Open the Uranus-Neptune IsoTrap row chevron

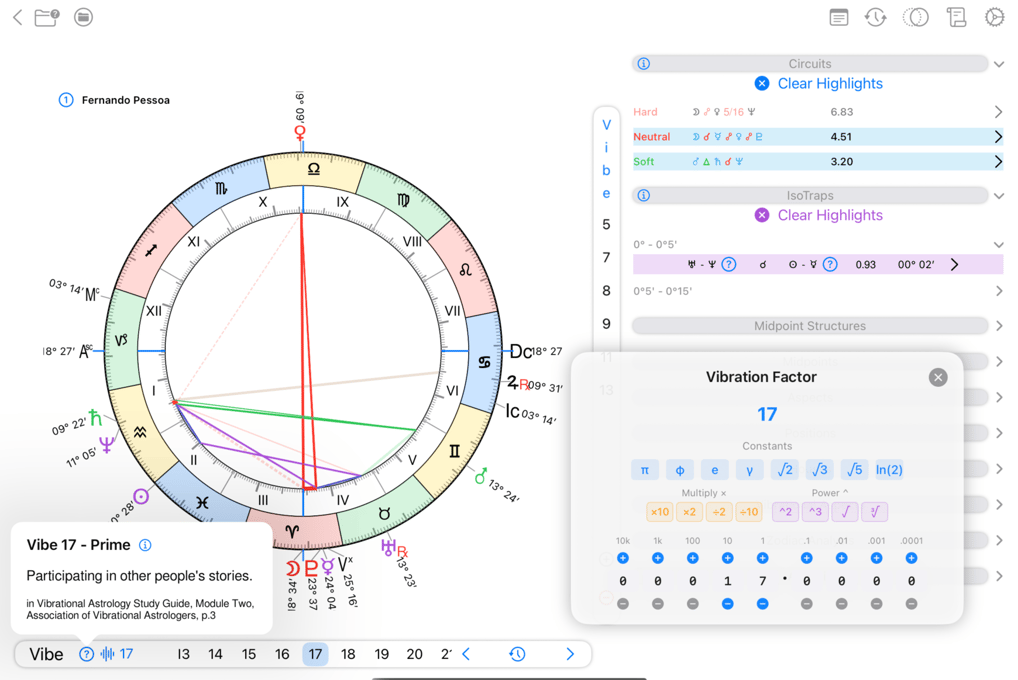[x=954, y=264]
